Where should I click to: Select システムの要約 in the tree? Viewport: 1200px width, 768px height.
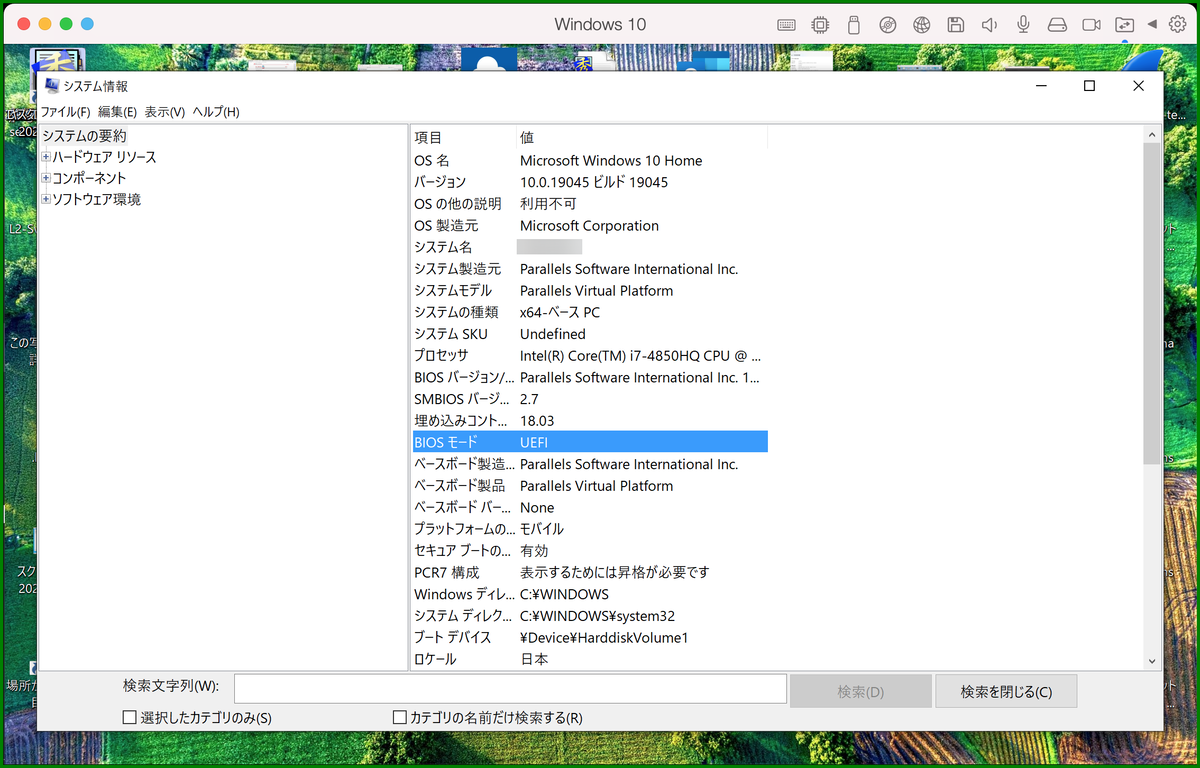84,136
